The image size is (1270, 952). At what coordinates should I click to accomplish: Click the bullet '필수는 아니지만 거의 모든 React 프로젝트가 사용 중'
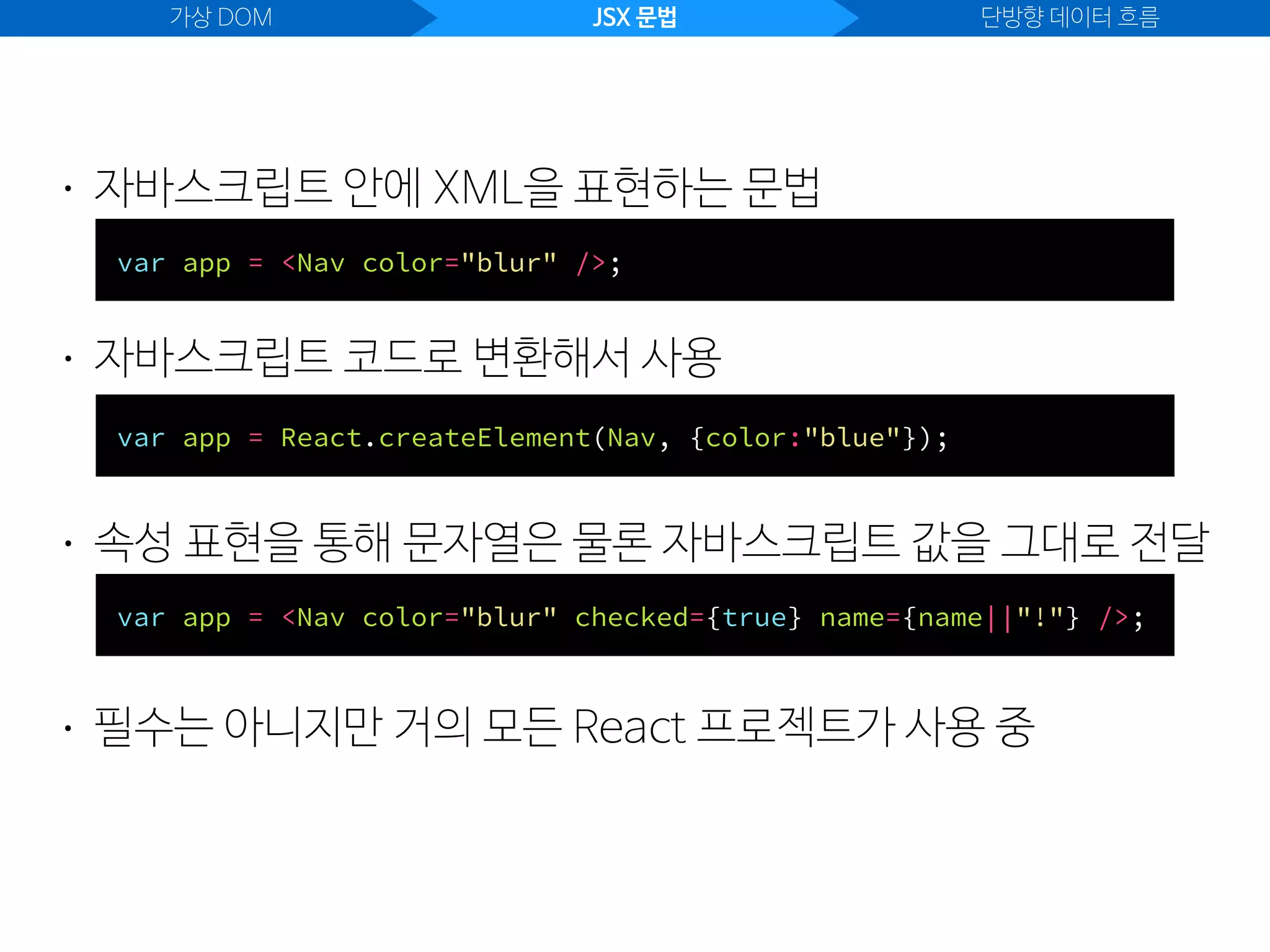[564, 726]
